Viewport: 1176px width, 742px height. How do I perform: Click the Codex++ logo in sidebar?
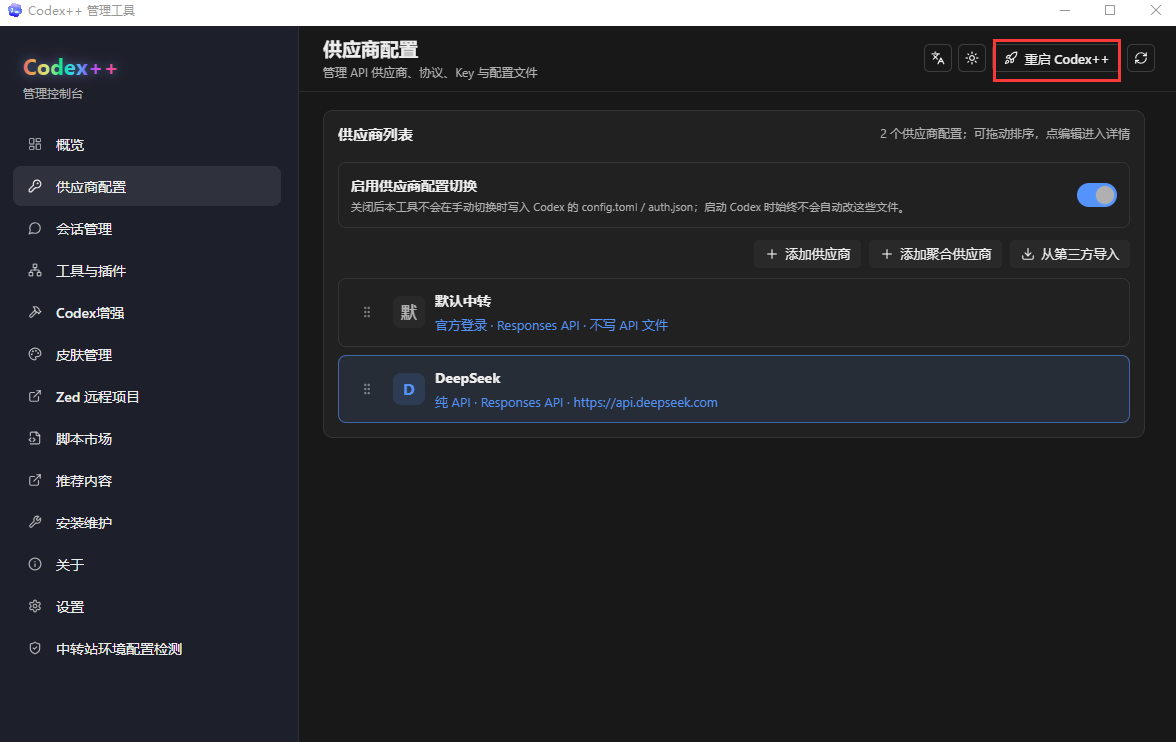[70, 68]
